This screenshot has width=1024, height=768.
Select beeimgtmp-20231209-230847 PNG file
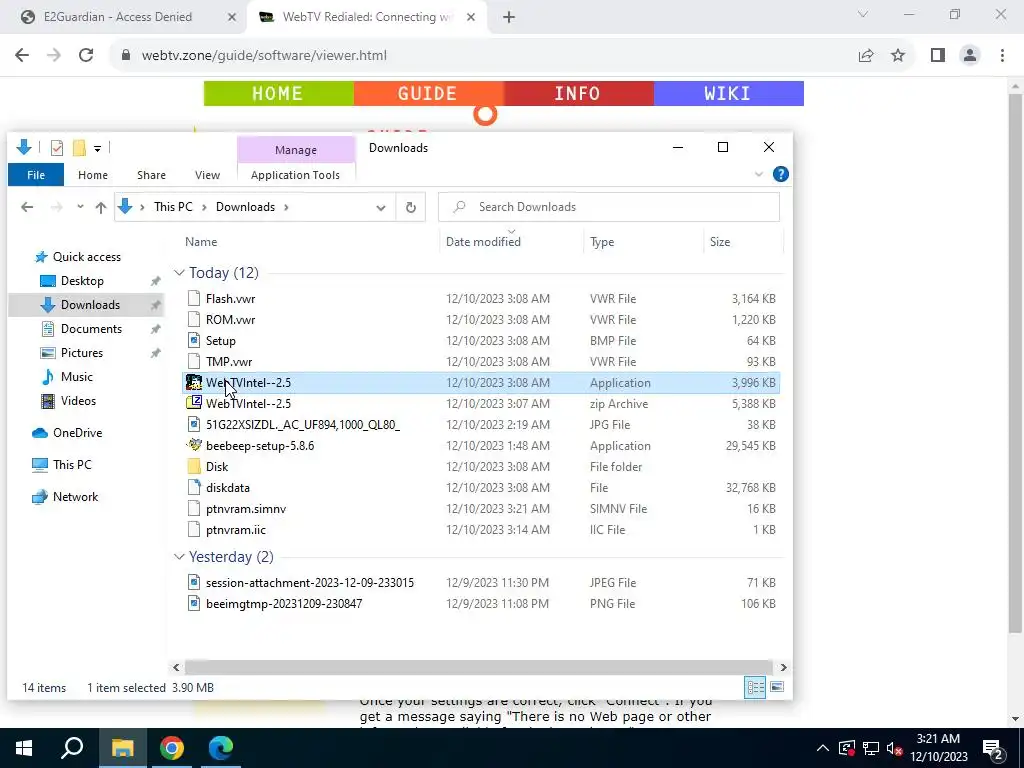481,603
